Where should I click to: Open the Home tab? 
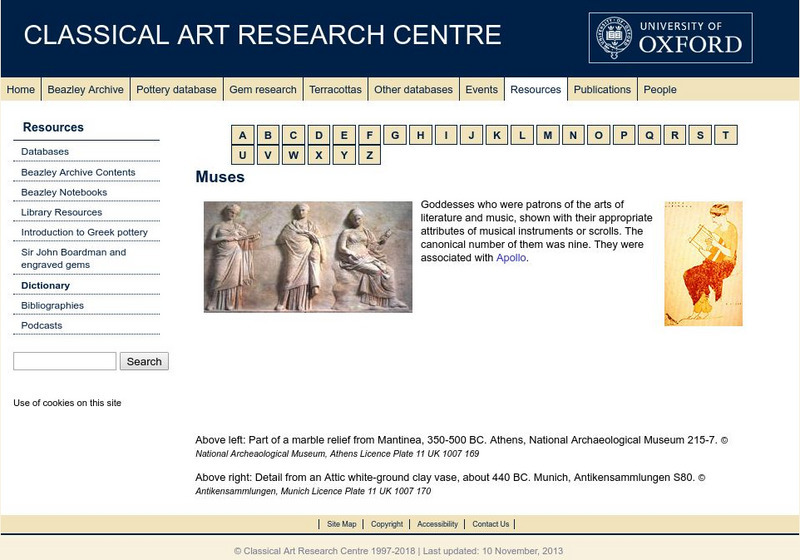click(20, 89)
